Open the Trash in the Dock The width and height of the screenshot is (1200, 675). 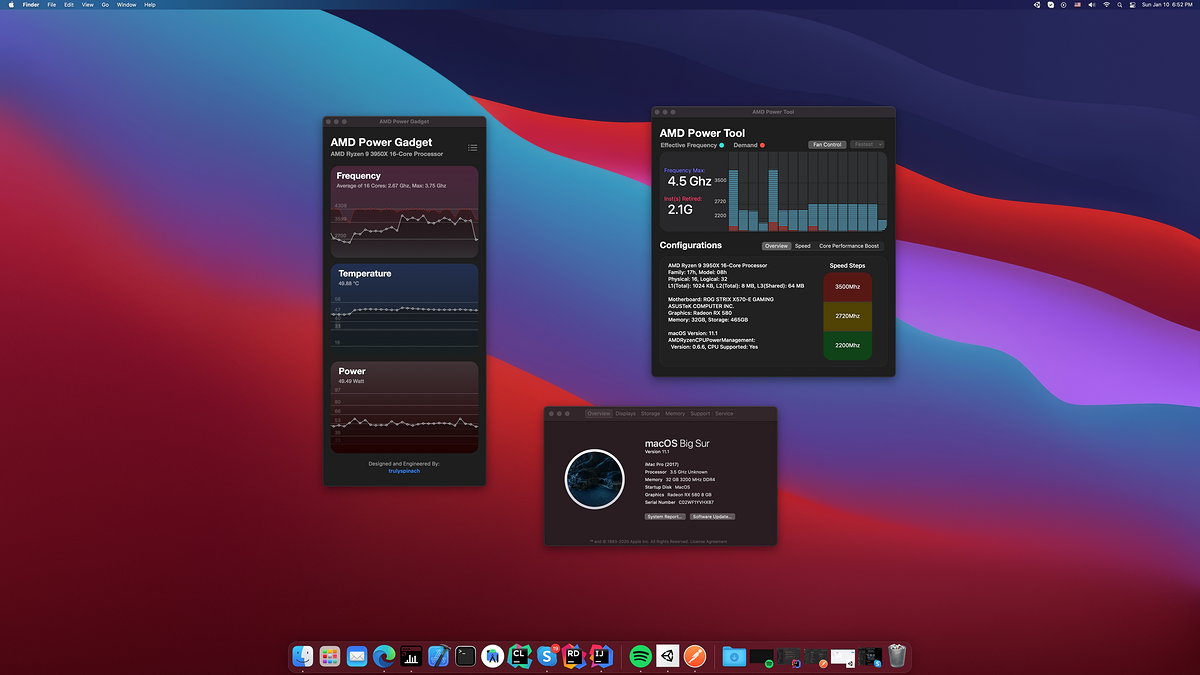[x=897, y=656]
